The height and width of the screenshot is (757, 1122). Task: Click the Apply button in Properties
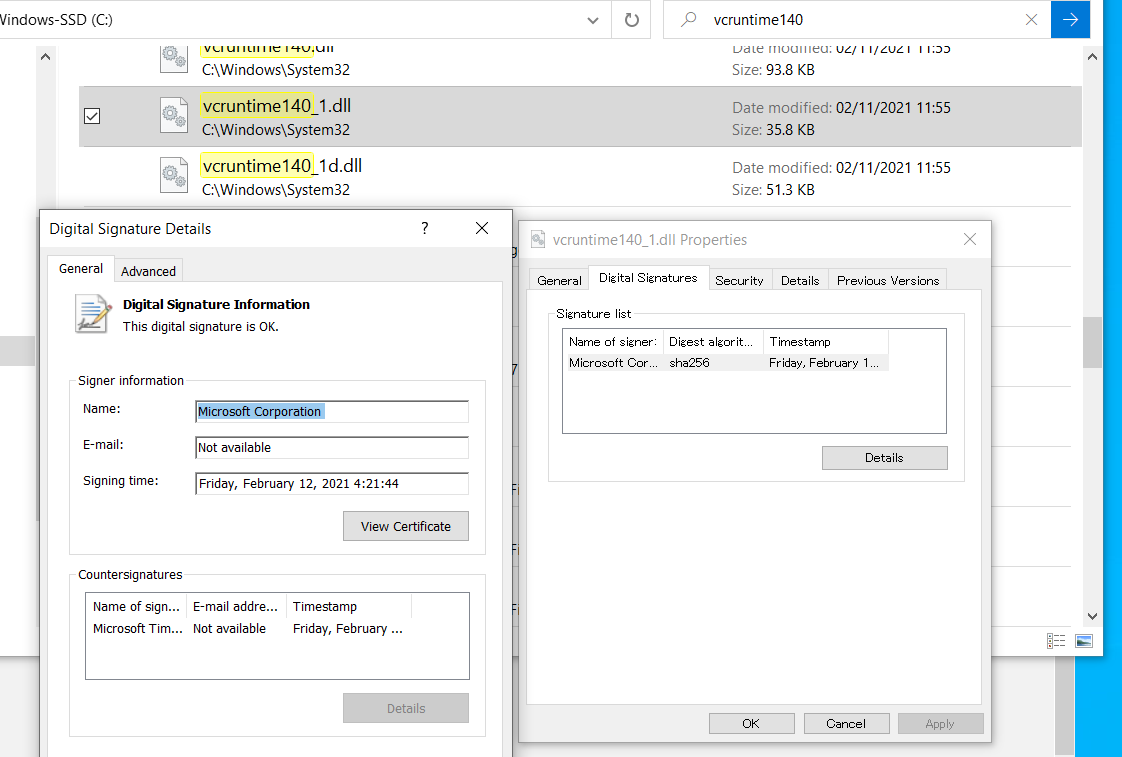point(940,723)
